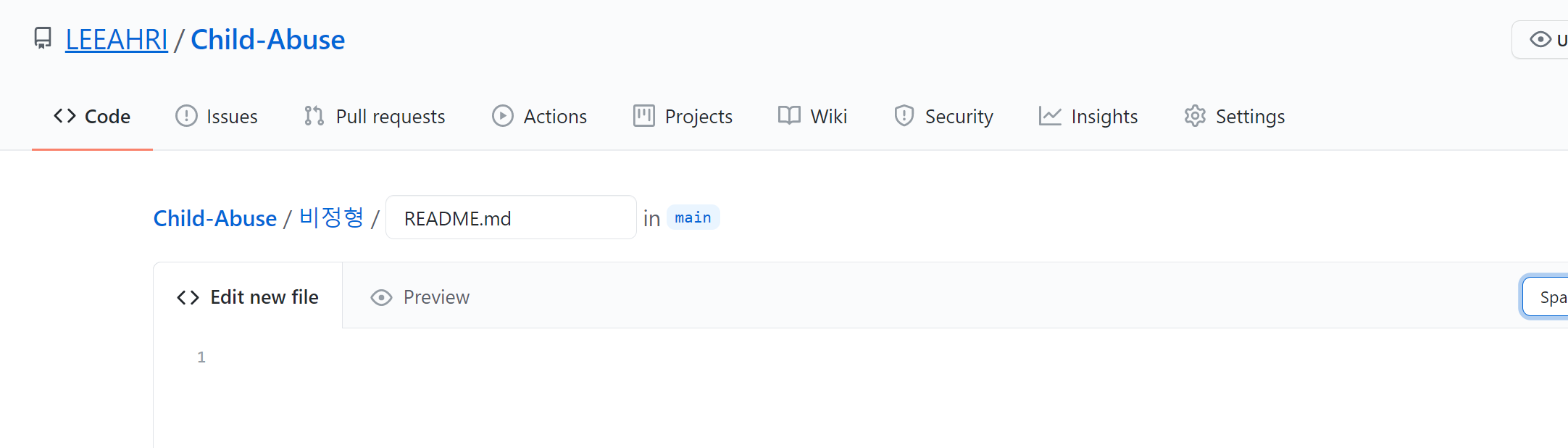Viewport: 1568px width, 448px height.
Task: Switch to the Preview tab
Action: 420,297
